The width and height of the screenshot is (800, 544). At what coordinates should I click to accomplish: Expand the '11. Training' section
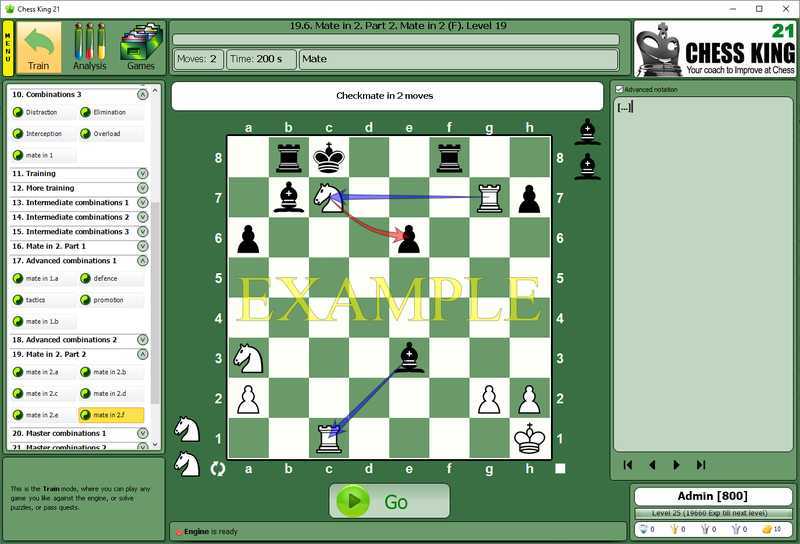(142, 174)
